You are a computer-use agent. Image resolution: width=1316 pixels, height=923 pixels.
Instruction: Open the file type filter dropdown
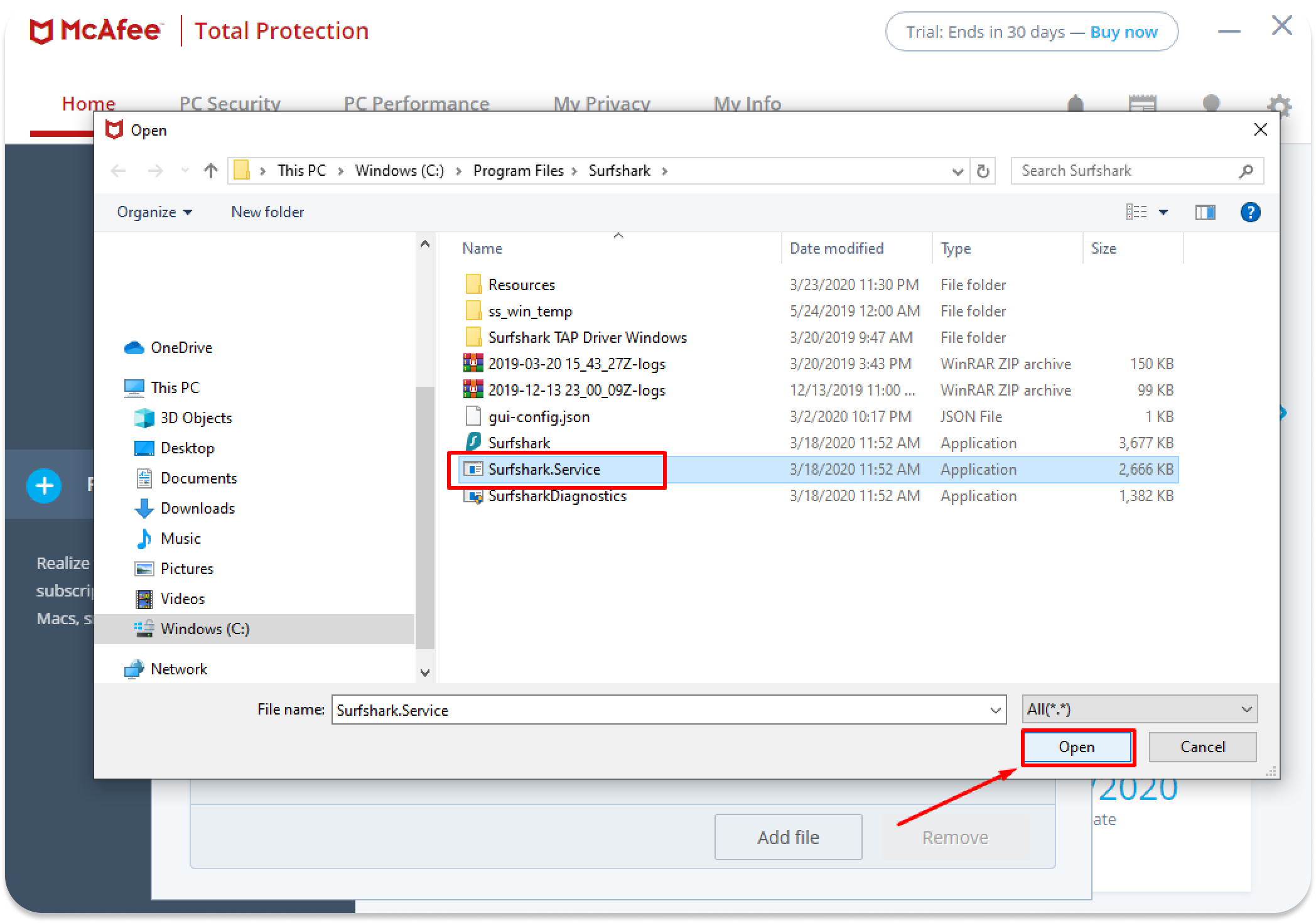click(1139, 710)
